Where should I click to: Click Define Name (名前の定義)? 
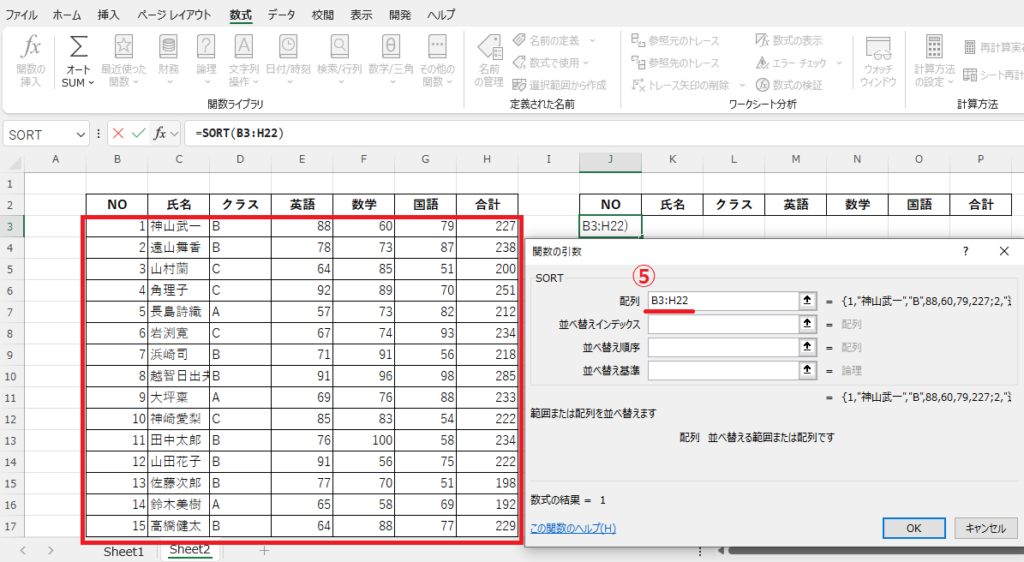point(547,40)
